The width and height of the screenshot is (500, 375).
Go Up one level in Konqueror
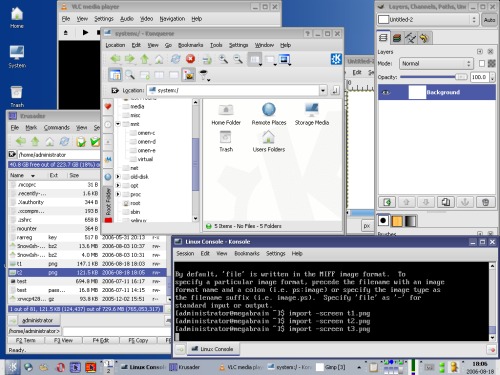(144, 59)
